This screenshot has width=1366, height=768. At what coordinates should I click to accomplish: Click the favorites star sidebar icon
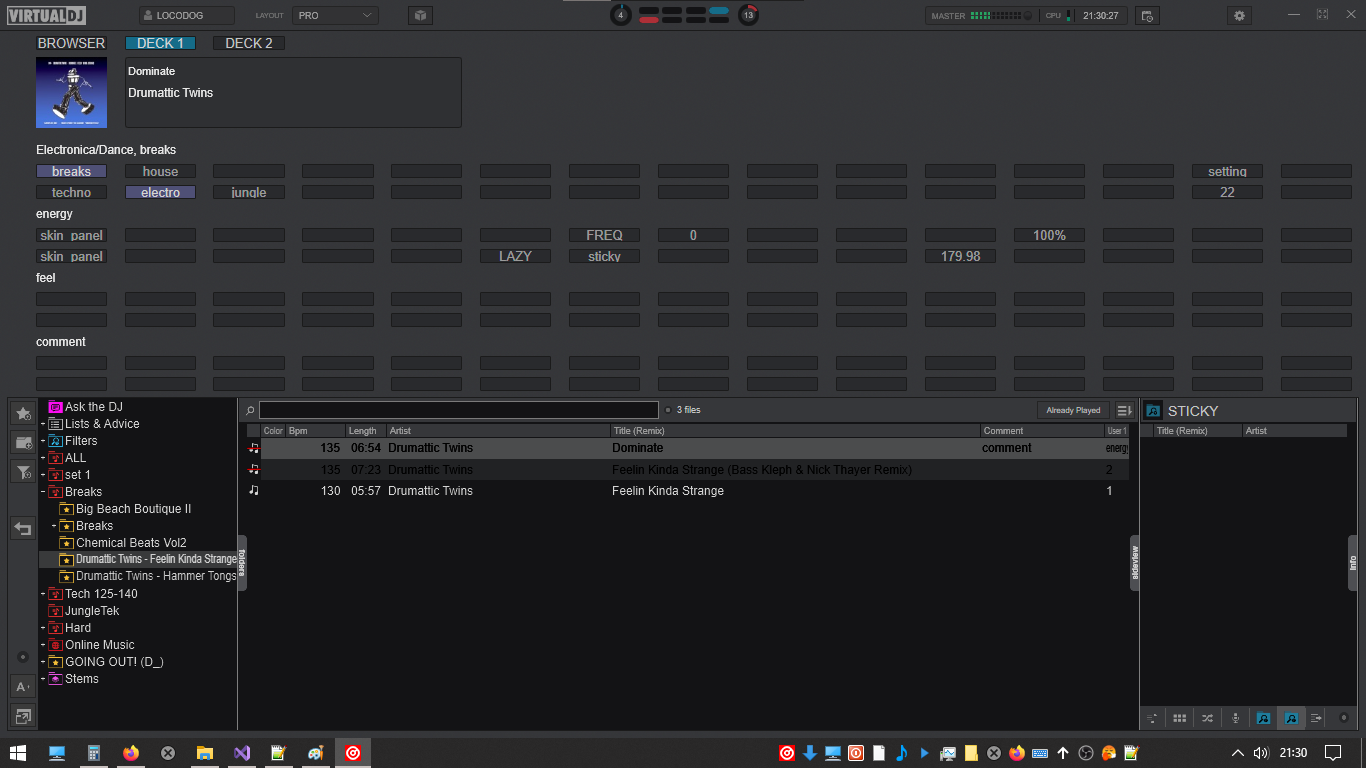[22, 413]
